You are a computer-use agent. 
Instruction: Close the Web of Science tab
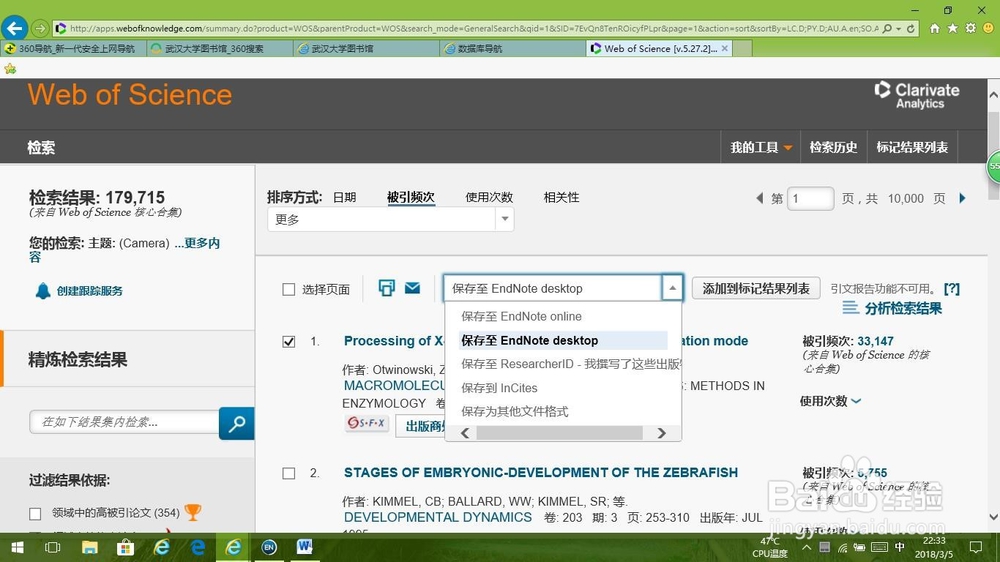tap(724, 48)
